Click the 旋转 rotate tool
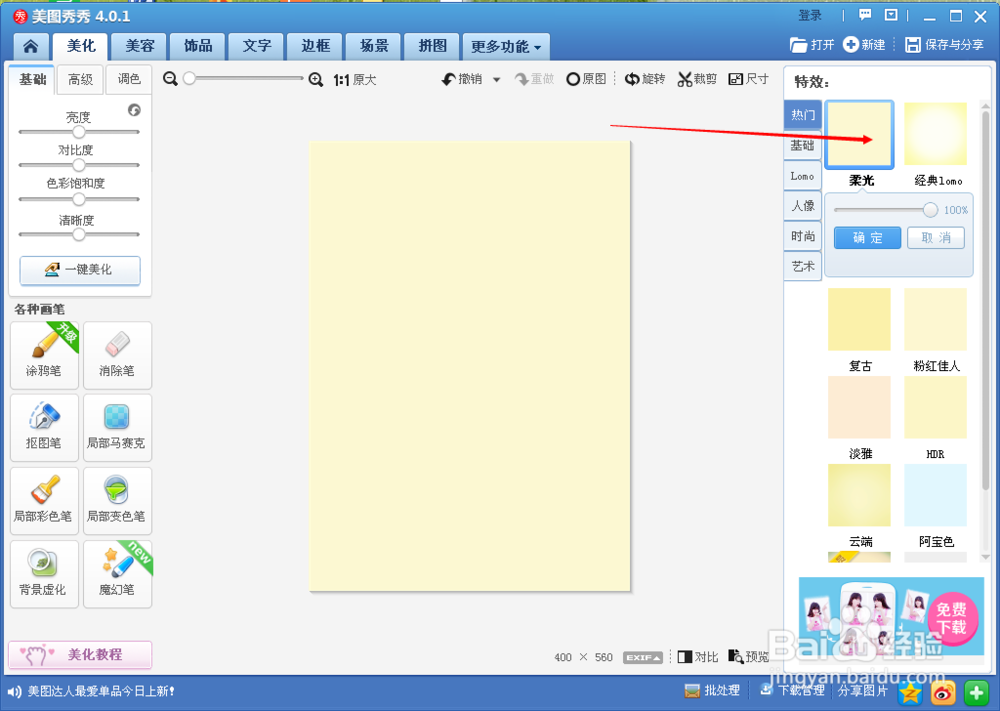The width and height of the screenshot is (1000, 711). (x=645, y=79)
